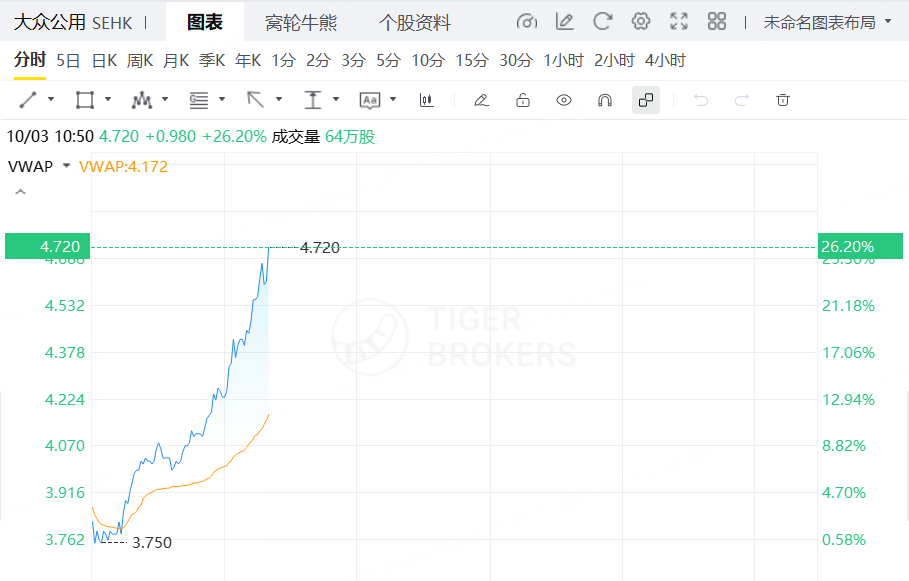This screenshot has width=909, height=581.
Task: Expand the VWAP indicator dropdown
Action: click(66, 166)
